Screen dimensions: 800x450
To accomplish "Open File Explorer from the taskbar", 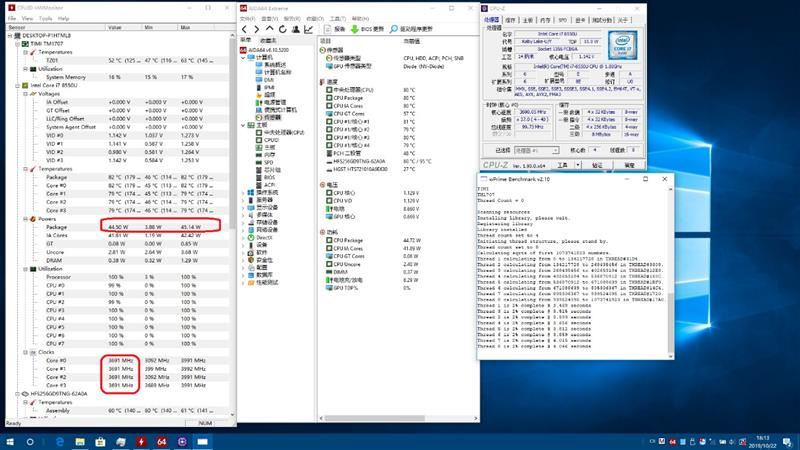I will coord(80,442).
